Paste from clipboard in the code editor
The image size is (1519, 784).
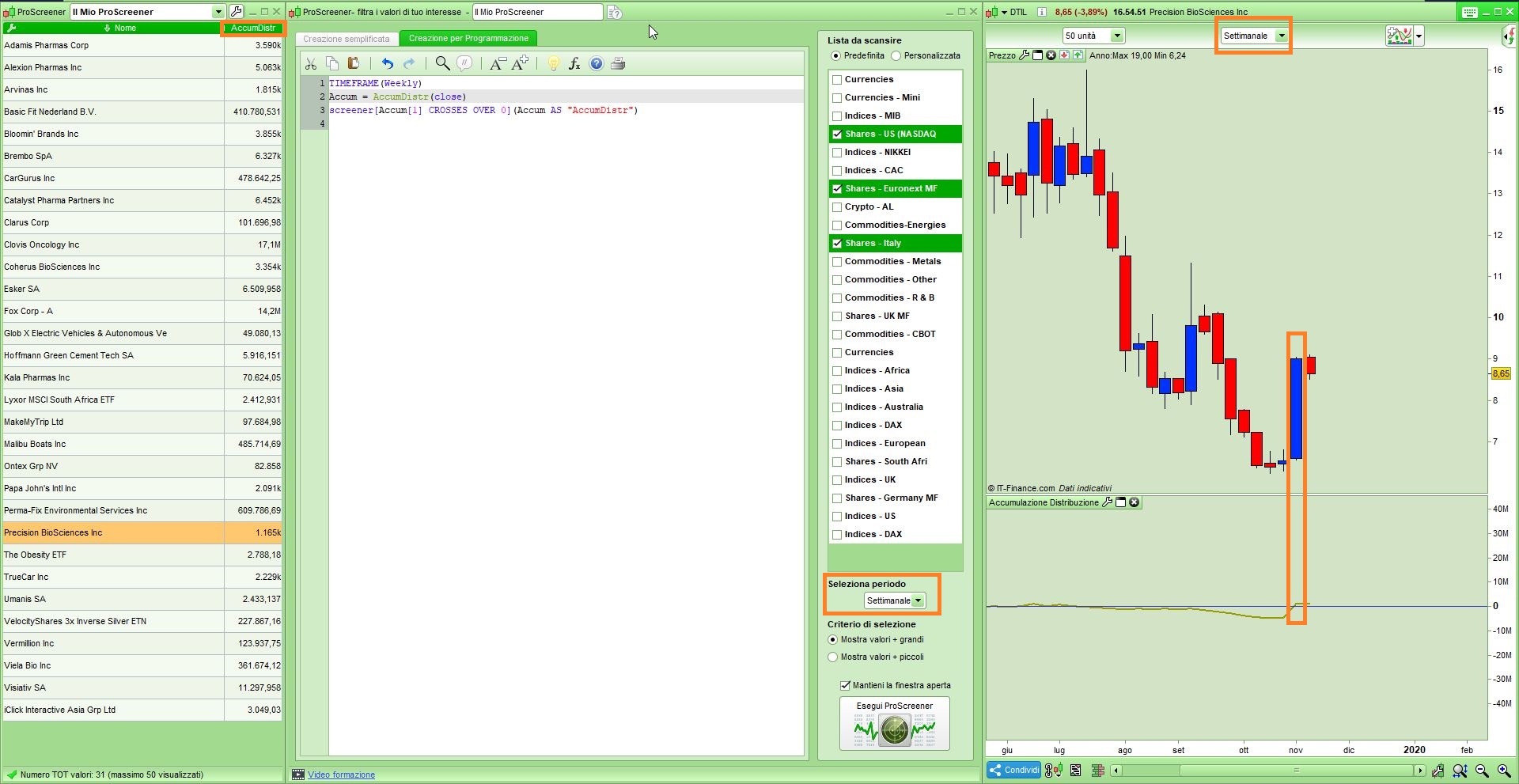(x=354, y=64)
